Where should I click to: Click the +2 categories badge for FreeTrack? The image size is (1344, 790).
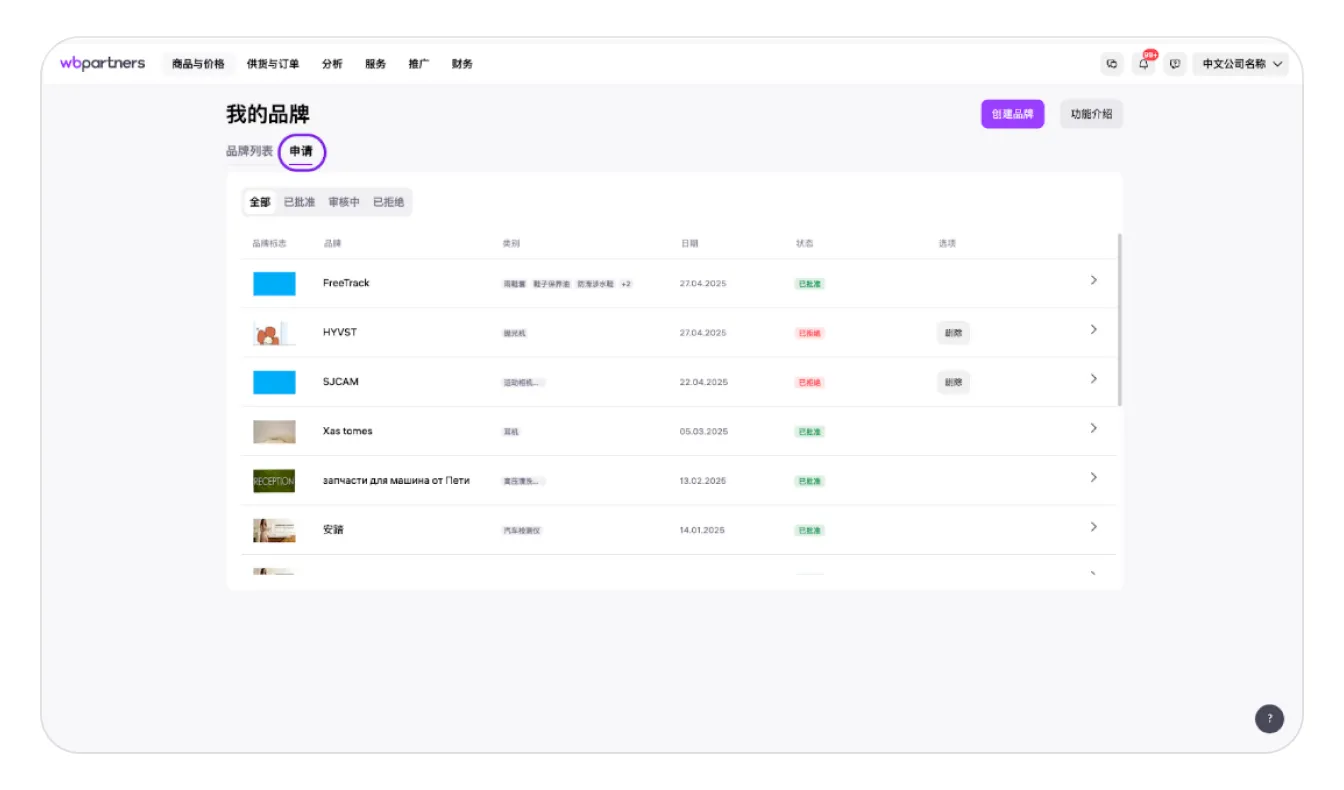click(626, 284)
